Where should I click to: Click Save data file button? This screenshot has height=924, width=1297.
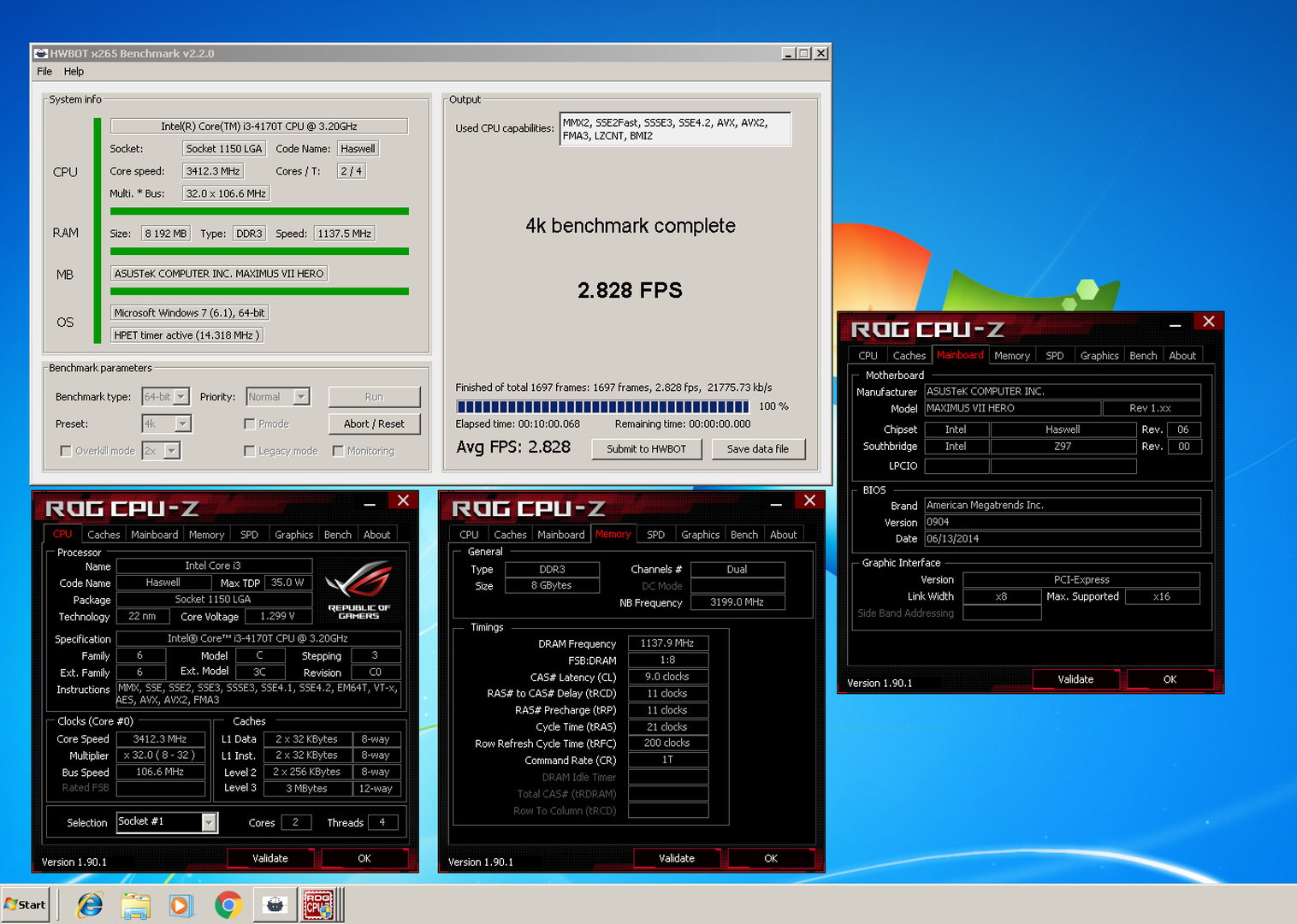[x=758, y=449]
